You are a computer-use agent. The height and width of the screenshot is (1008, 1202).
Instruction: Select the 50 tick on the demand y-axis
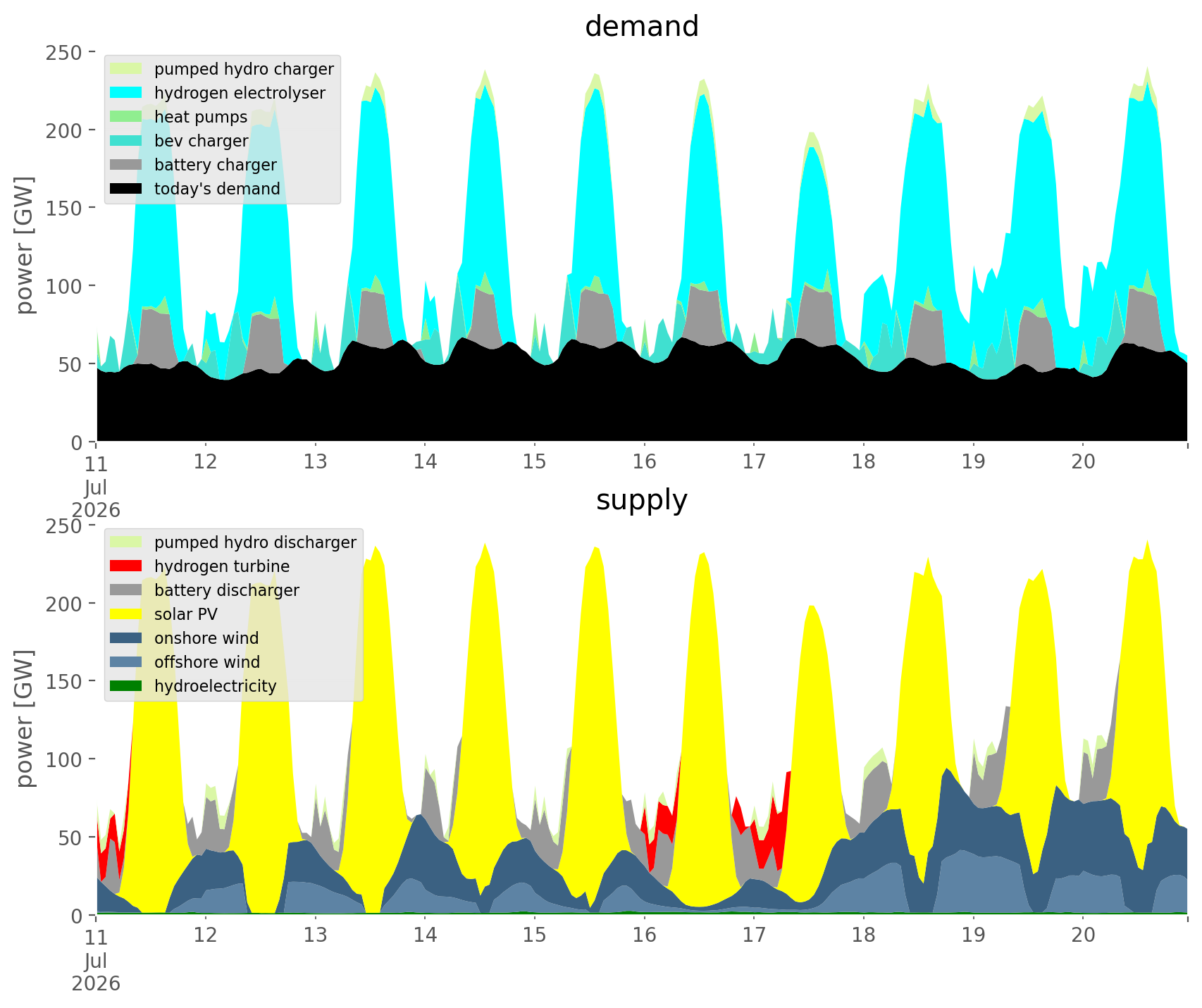(70, 364)
